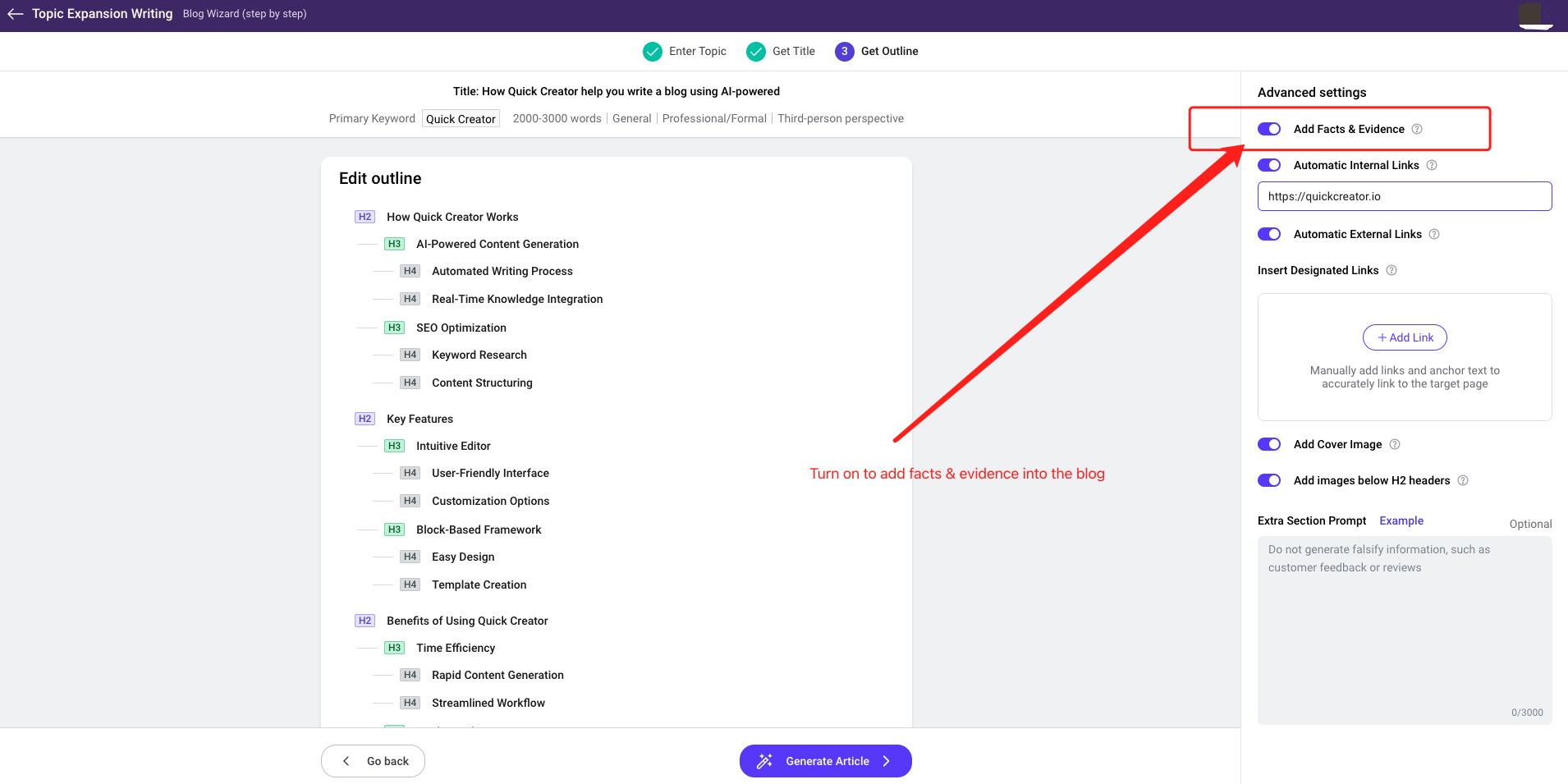Open the Automatic Internal Links help icon
Viewport: 1568px width, 784px height.
point(1432,165)
